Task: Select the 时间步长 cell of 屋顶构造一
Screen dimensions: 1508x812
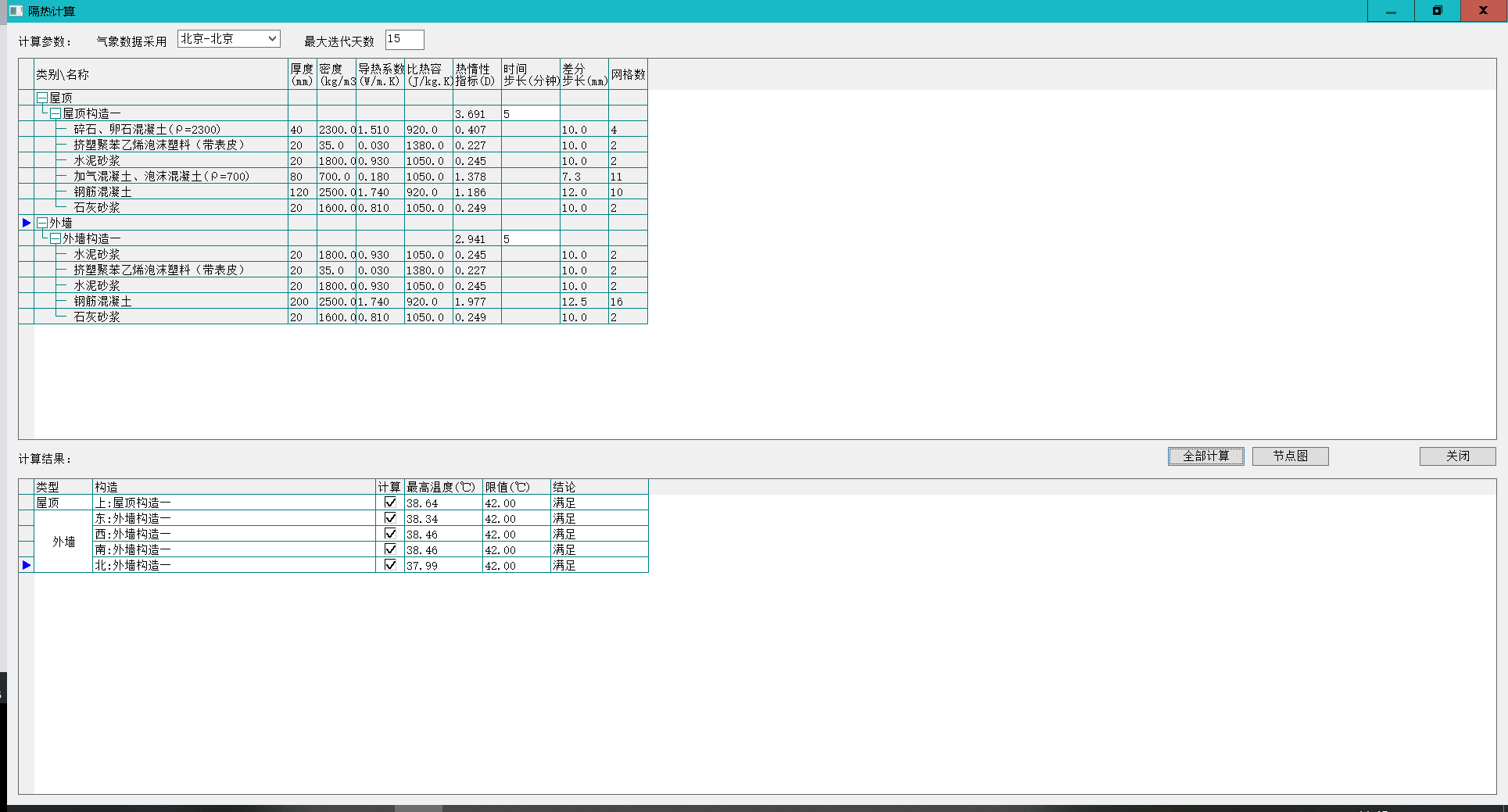Action: [530, 114]
